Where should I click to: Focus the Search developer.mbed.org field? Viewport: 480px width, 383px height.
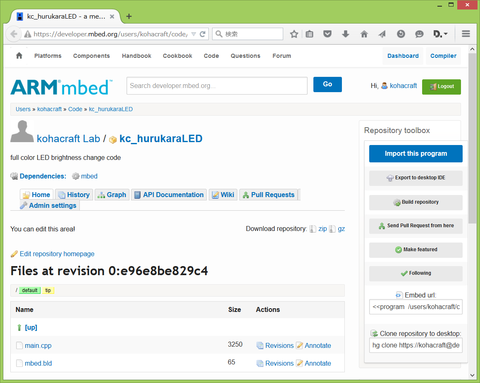[x=217, y=86]
